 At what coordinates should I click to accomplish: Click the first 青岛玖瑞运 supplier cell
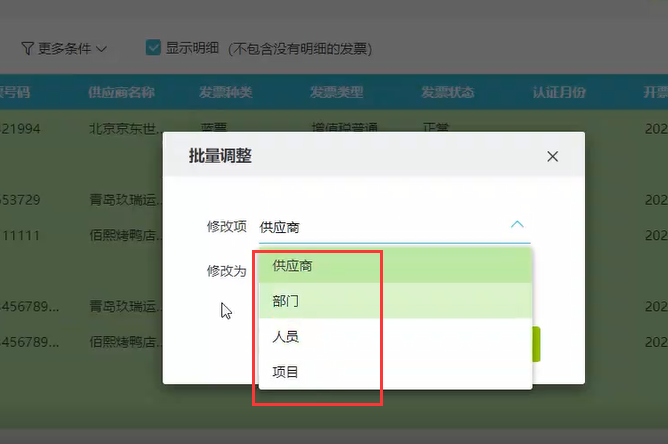(x=124, y=200)
